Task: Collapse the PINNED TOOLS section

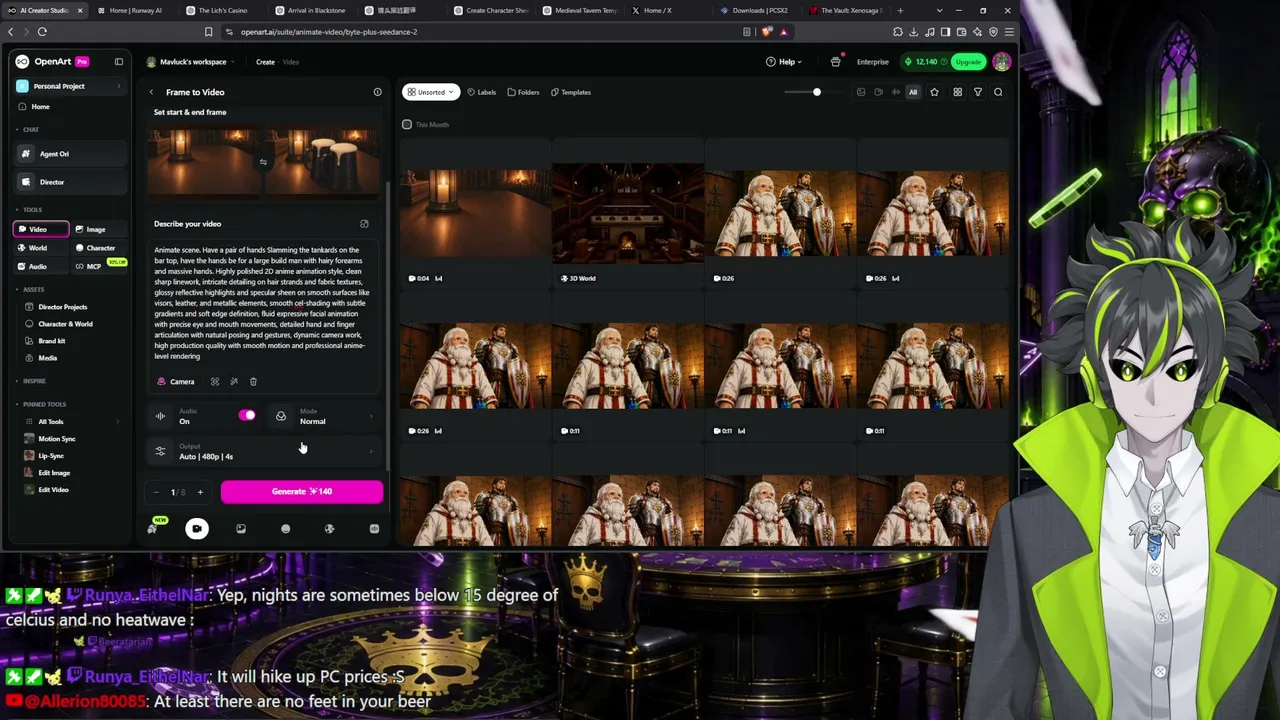Action: 41,404
